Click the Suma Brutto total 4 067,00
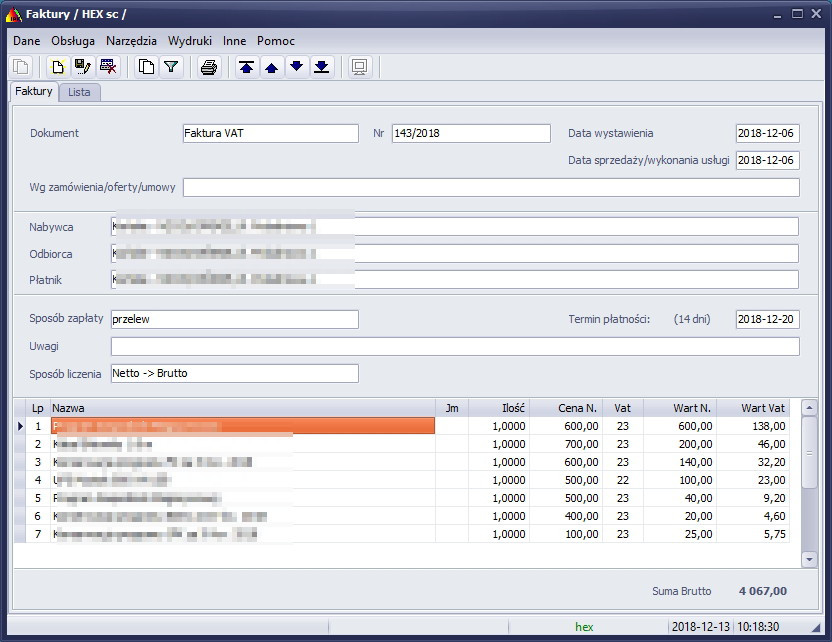Screen dimensions: 832x642 click(x=763, y=591)
